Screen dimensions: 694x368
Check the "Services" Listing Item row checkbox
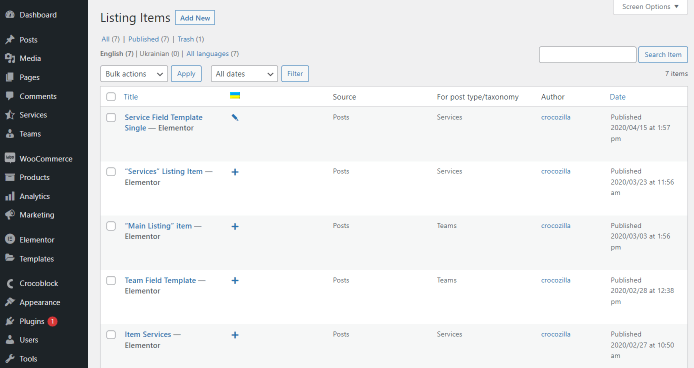pos(111,171)
